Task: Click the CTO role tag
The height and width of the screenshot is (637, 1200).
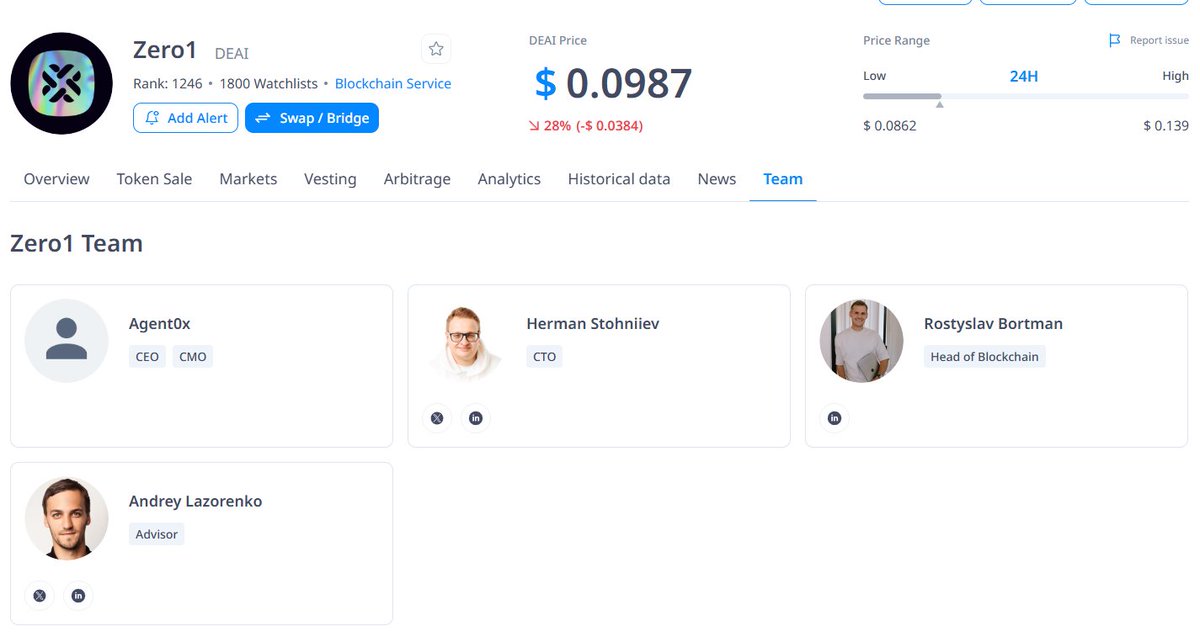Action: [545, 357]
